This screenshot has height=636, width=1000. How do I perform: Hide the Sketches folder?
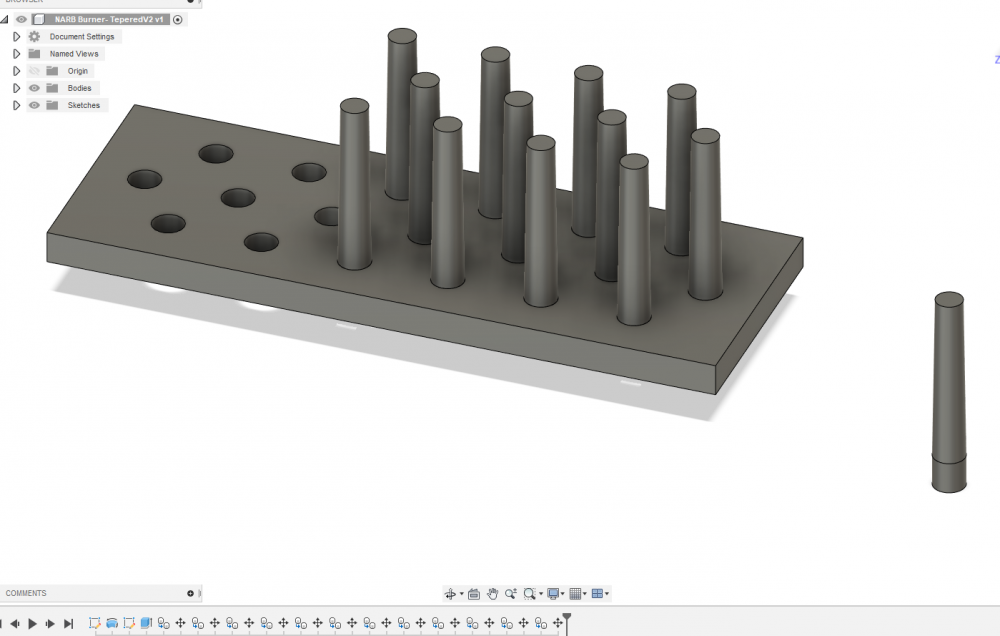pyautogui.click(x=34, y=105)
